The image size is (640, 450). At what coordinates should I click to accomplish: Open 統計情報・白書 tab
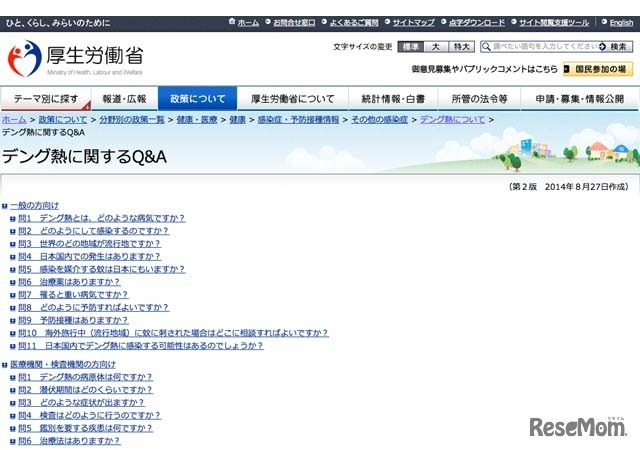[393, 99]
